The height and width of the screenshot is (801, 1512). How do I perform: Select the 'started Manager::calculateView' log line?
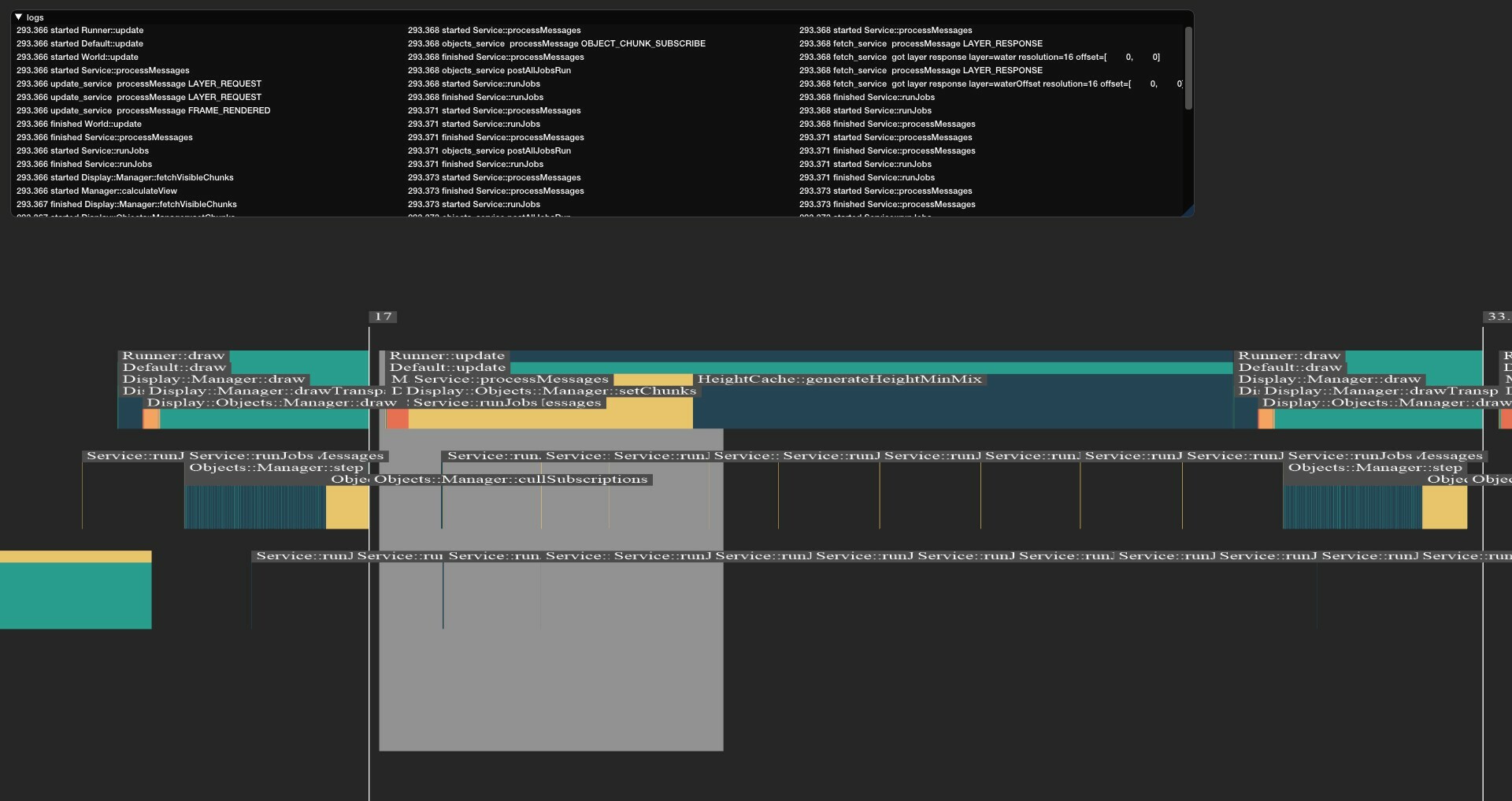(x=96, y=191)
